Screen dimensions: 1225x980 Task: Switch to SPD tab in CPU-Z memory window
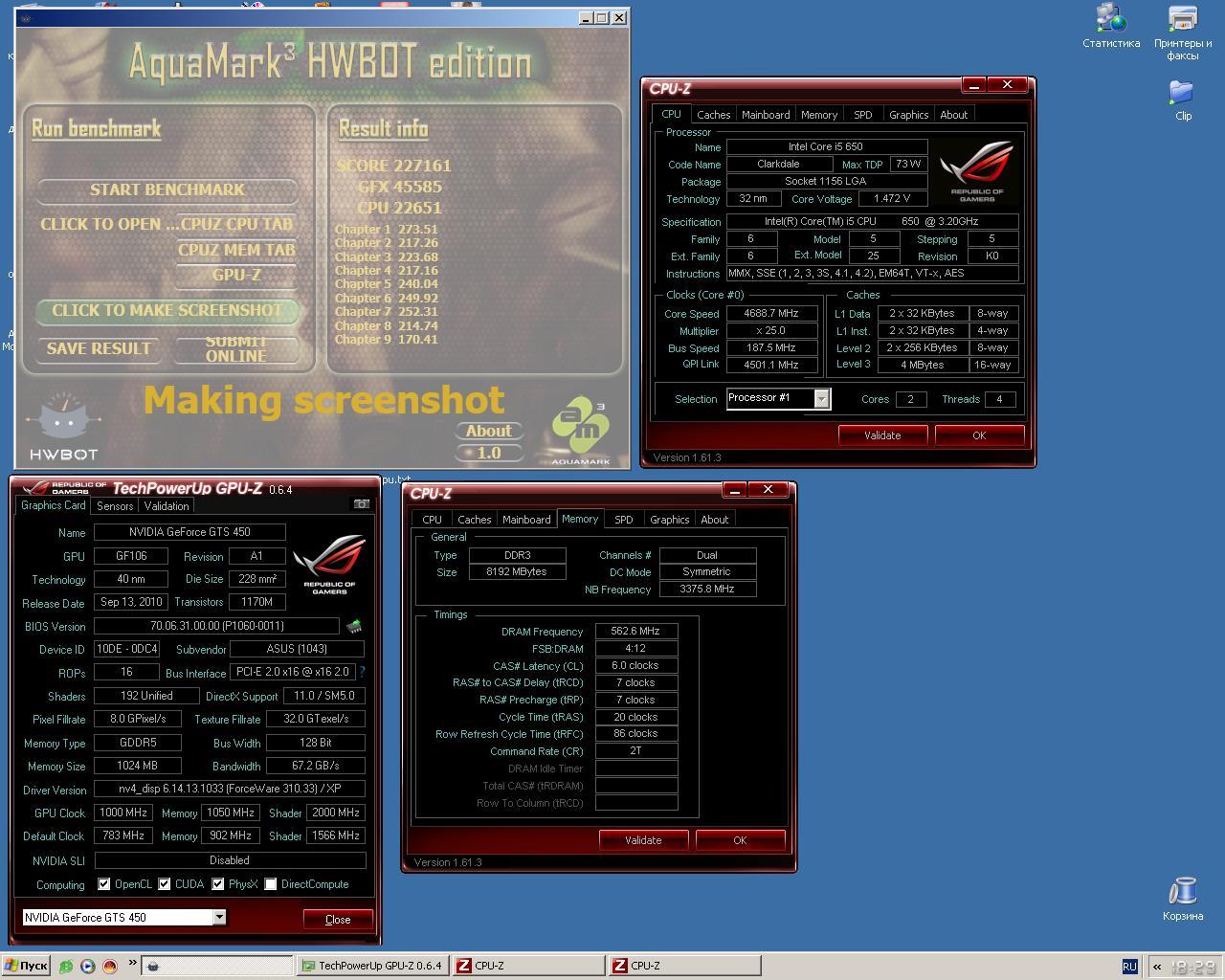[x=624, y=520]
